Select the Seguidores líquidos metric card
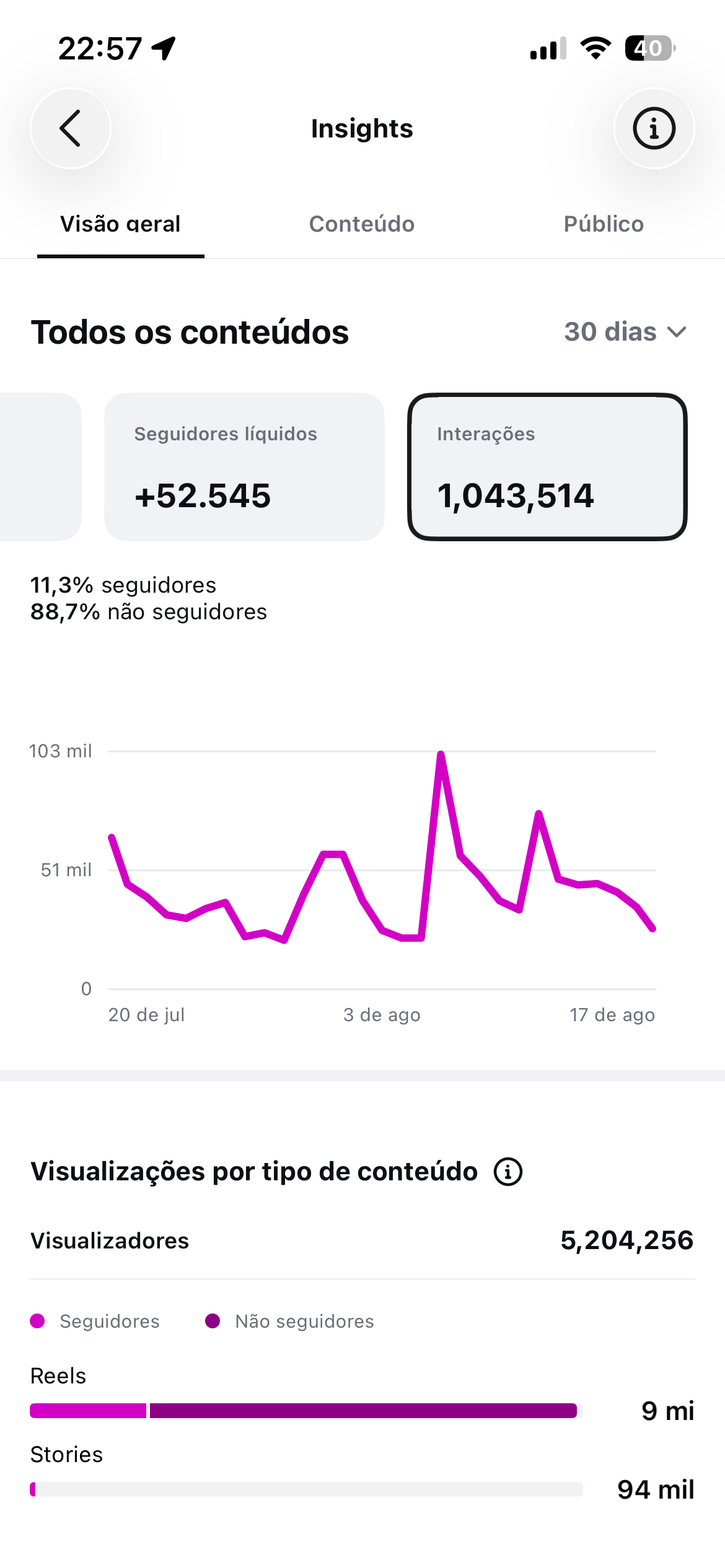Screen dimensions: 725x1568 (244, 467)
